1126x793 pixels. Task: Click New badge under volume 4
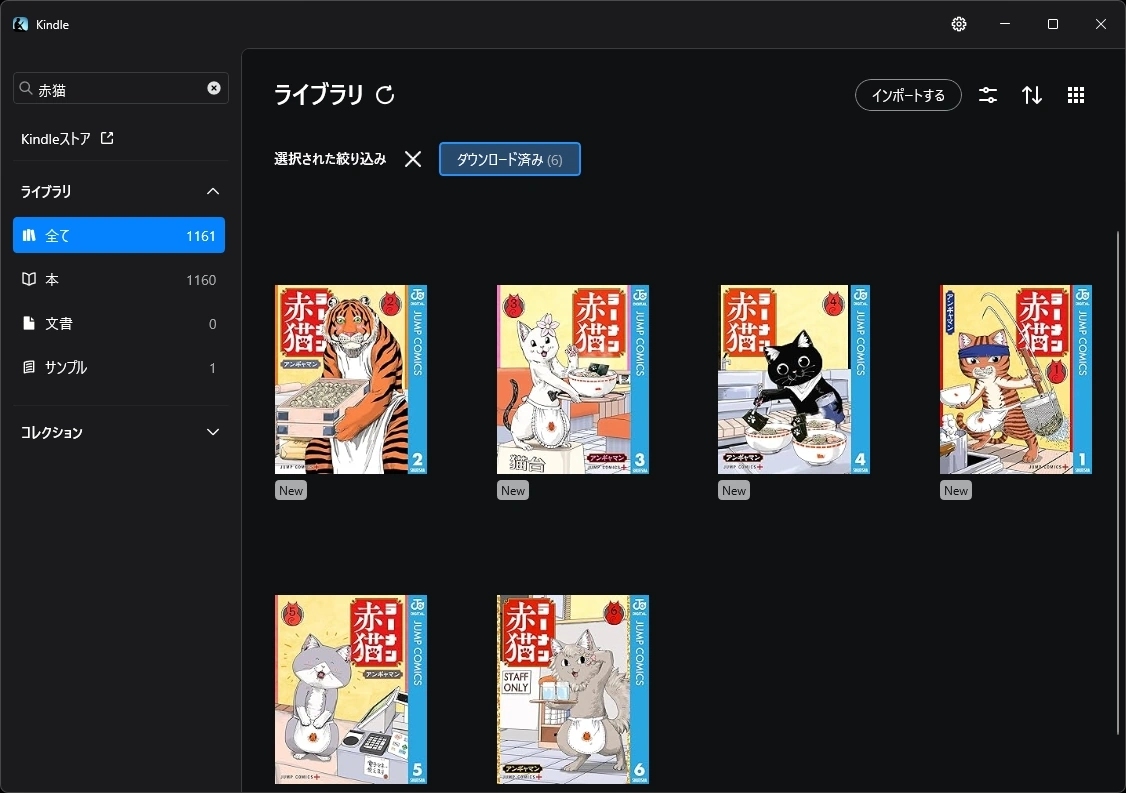coord(734,491)
